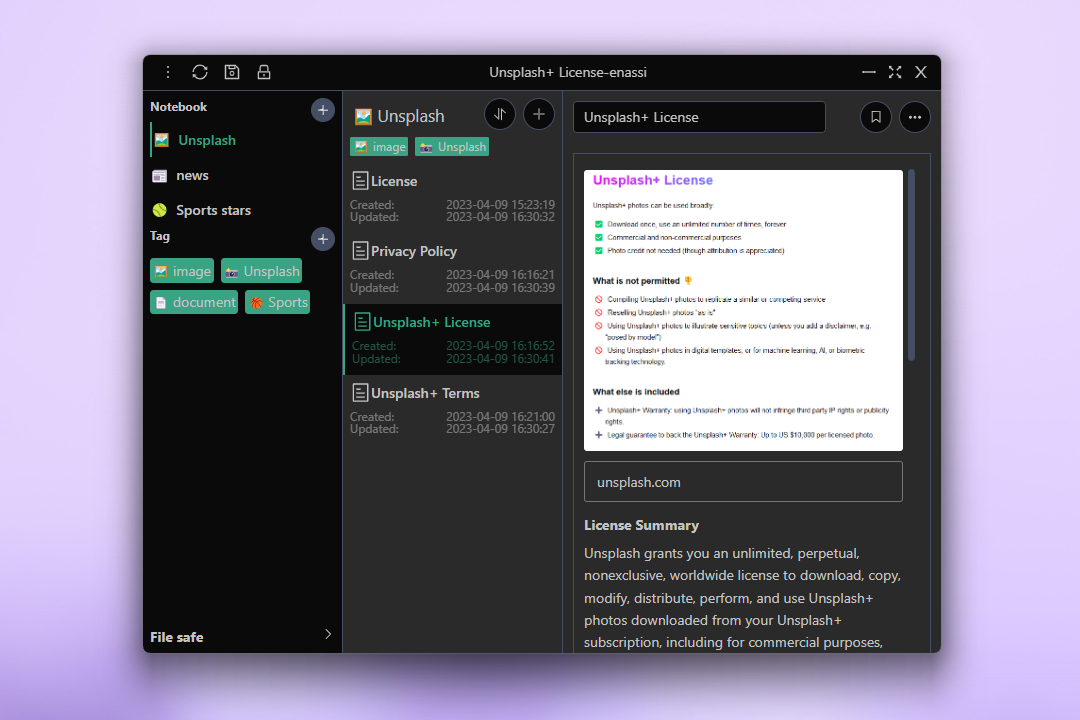Image resolution: width=1080 pixels, height=720 pixels.
Task: Add a new tag with plus button
Action: [x=322, y=239]
